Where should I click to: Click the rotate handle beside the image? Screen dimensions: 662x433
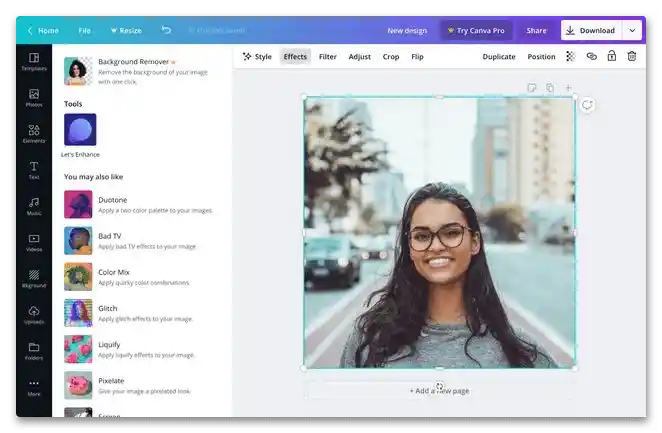tap(587, 105)
